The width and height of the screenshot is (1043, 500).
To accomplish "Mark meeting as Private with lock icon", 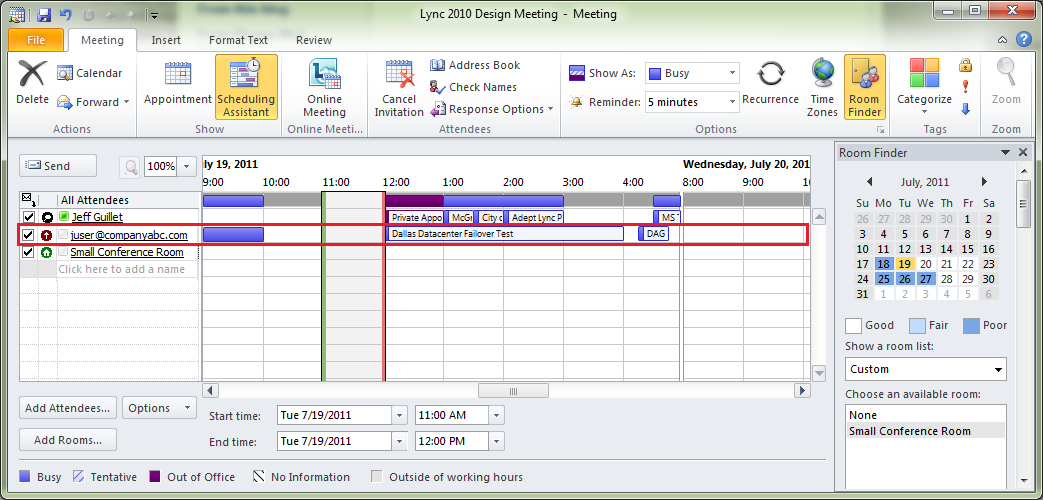I will (x=965, y=65).
